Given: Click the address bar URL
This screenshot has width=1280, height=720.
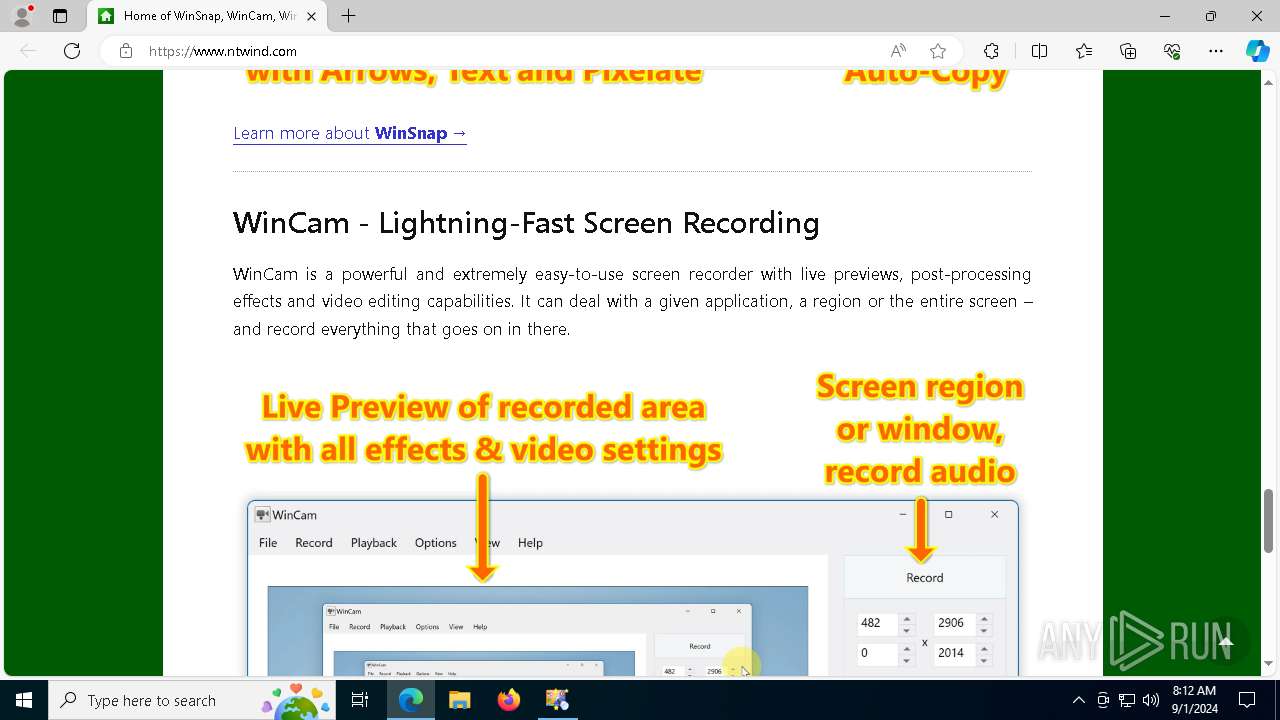Looking at the screenshot, I should (x=223, y=51).
